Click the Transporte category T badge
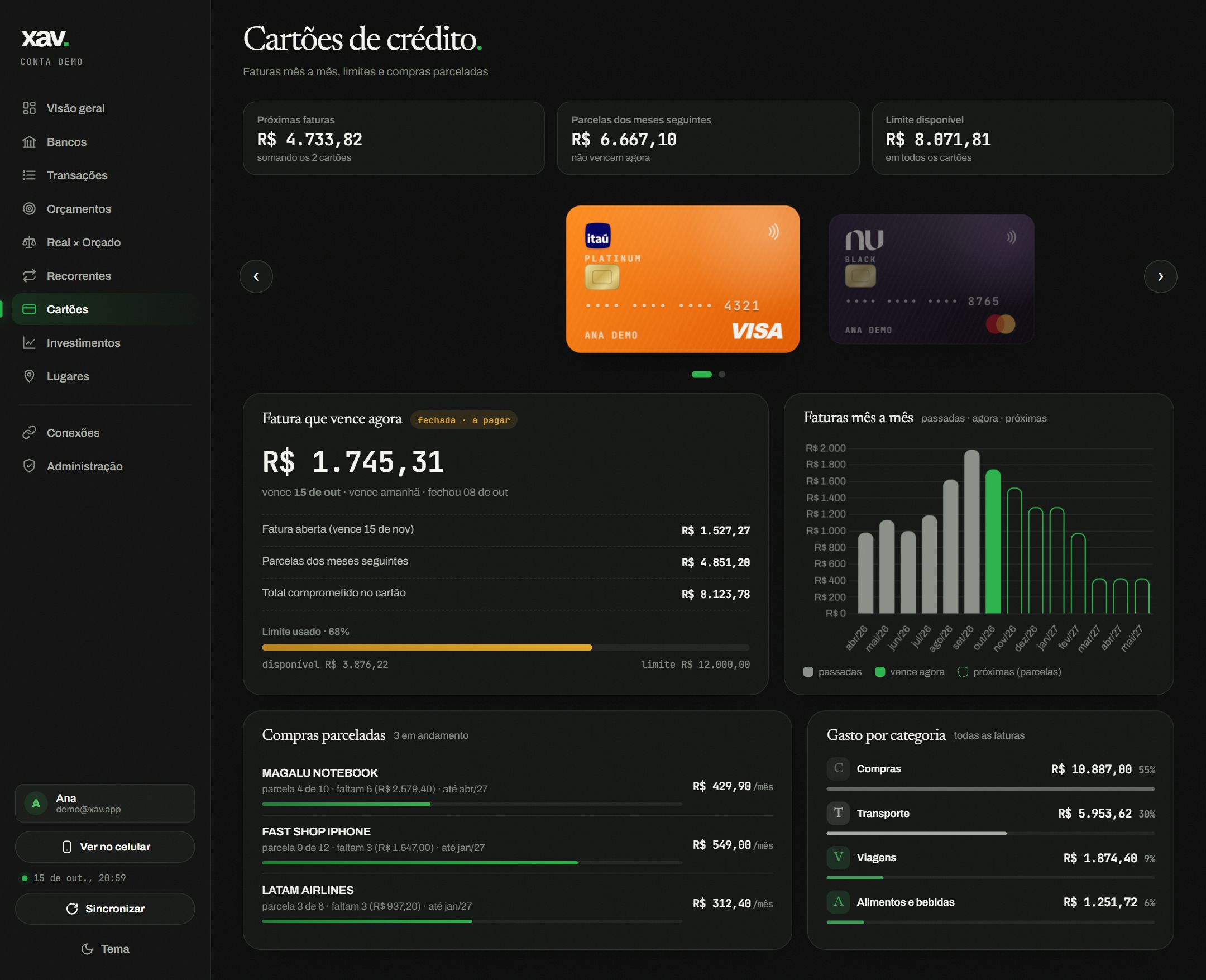The image size is (1206, 980). tap(838, 813)
